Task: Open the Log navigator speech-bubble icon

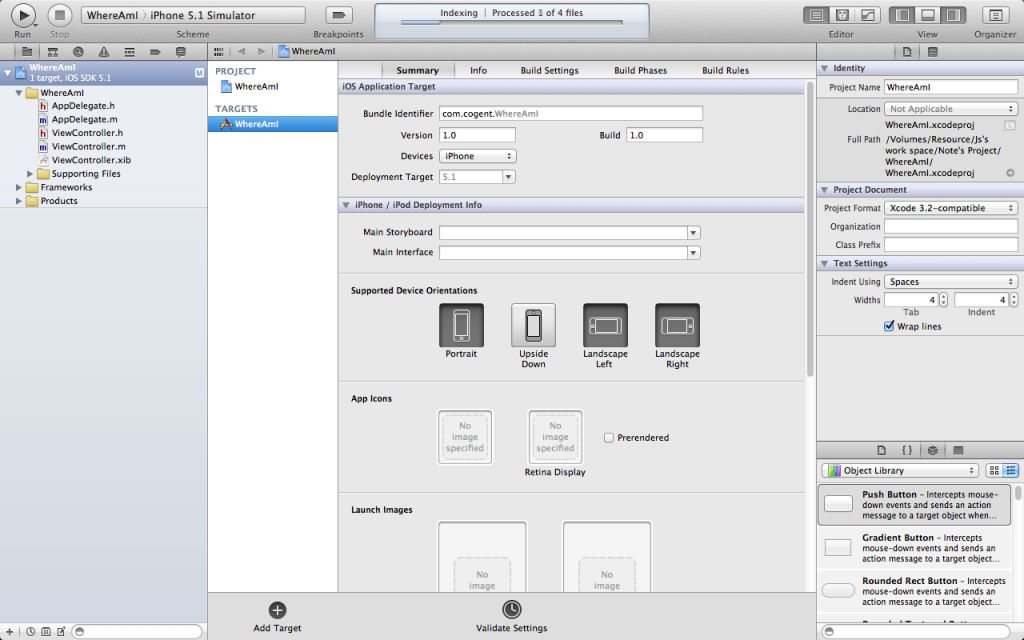Action: point(181,52)
